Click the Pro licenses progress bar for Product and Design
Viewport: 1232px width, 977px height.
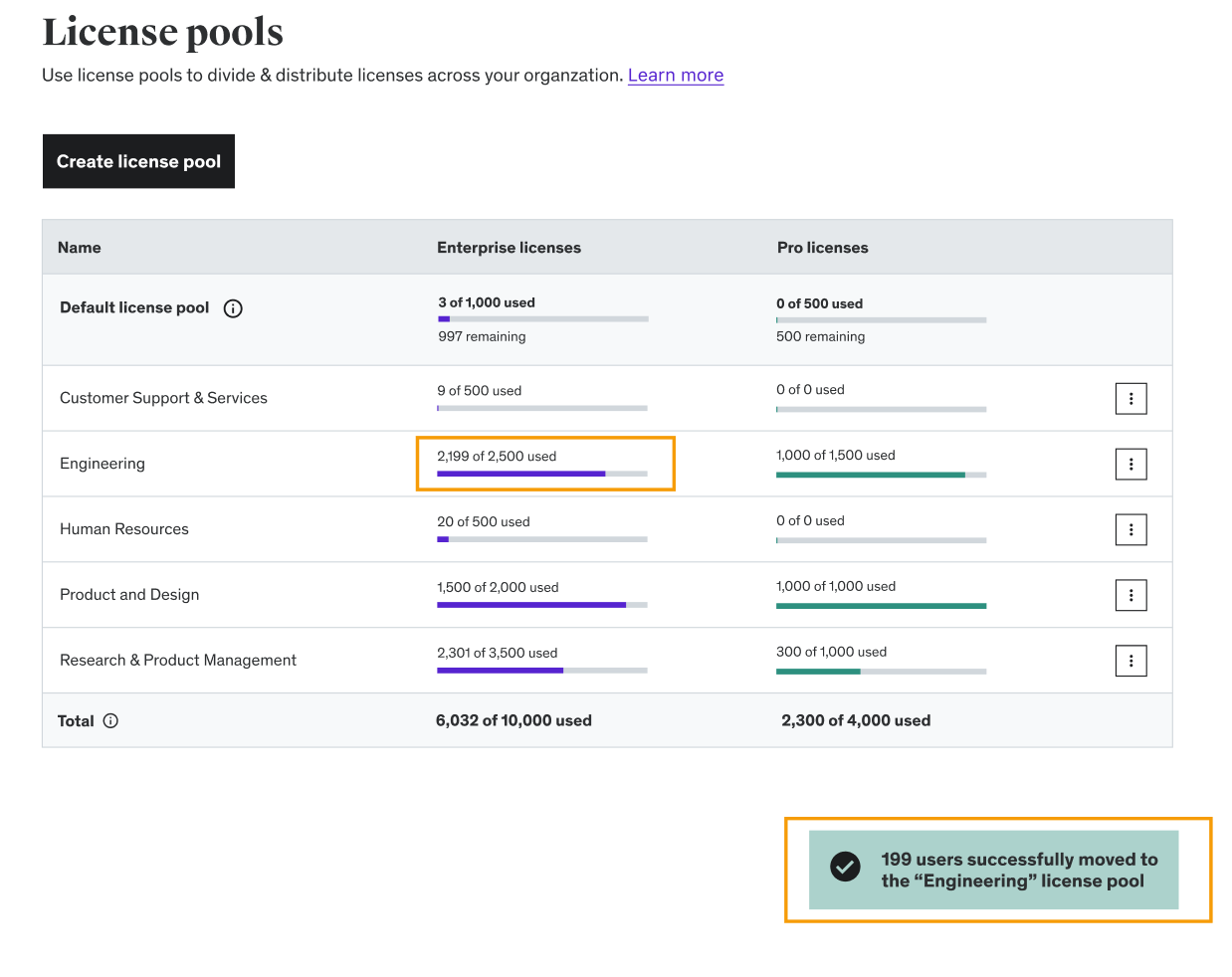[880, 605]
